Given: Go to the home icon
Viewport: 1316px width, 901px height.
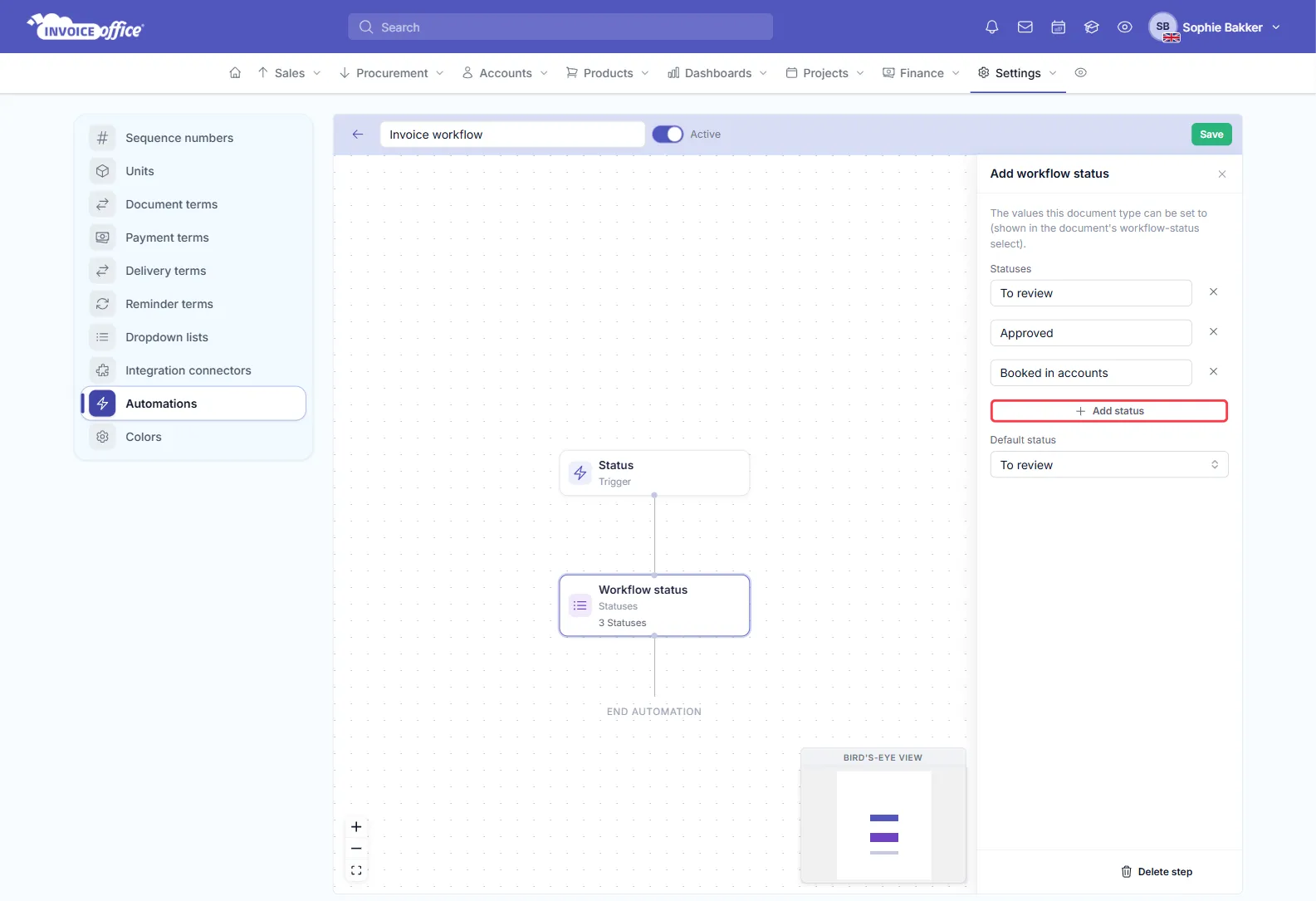Looking at the screenshot, I should pos(235,73).
